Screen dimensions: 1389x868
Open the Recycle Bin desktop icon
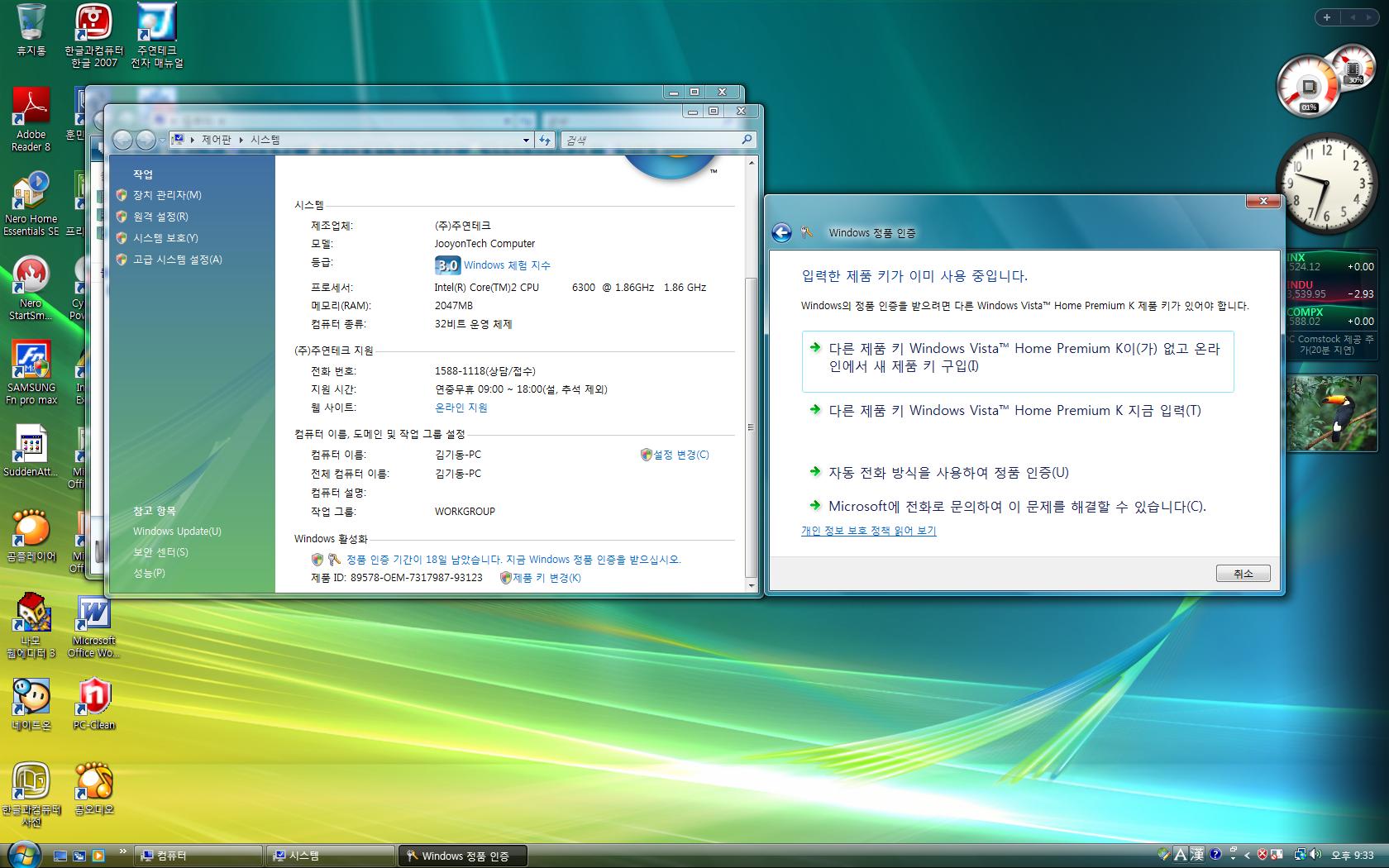(31, 30)
